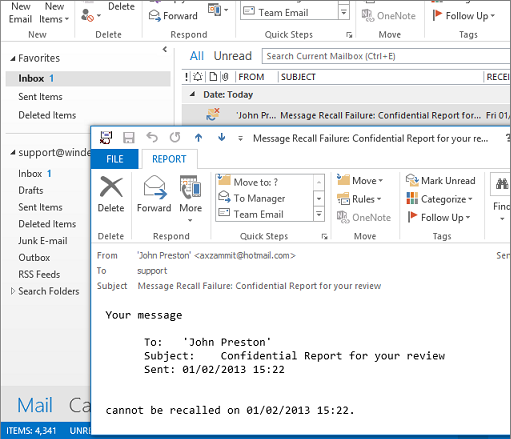Viewport: 511px width, 439px height.
Task: Sort by attachment paperclip column header
Action: pyautogui.click(x=225, y=77)
